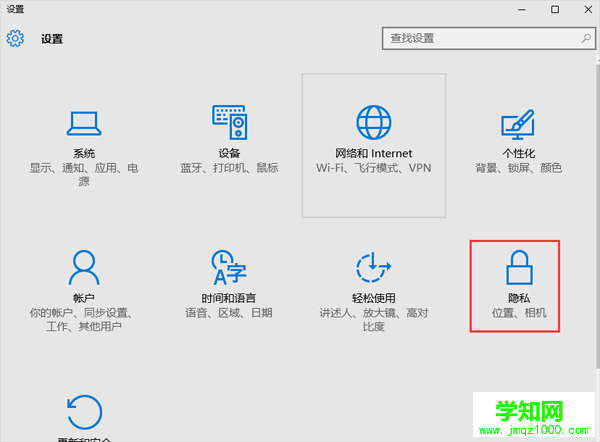Open the Ease of Access (轻松使用) icon

pyautogui.click(x=373, y=267)
